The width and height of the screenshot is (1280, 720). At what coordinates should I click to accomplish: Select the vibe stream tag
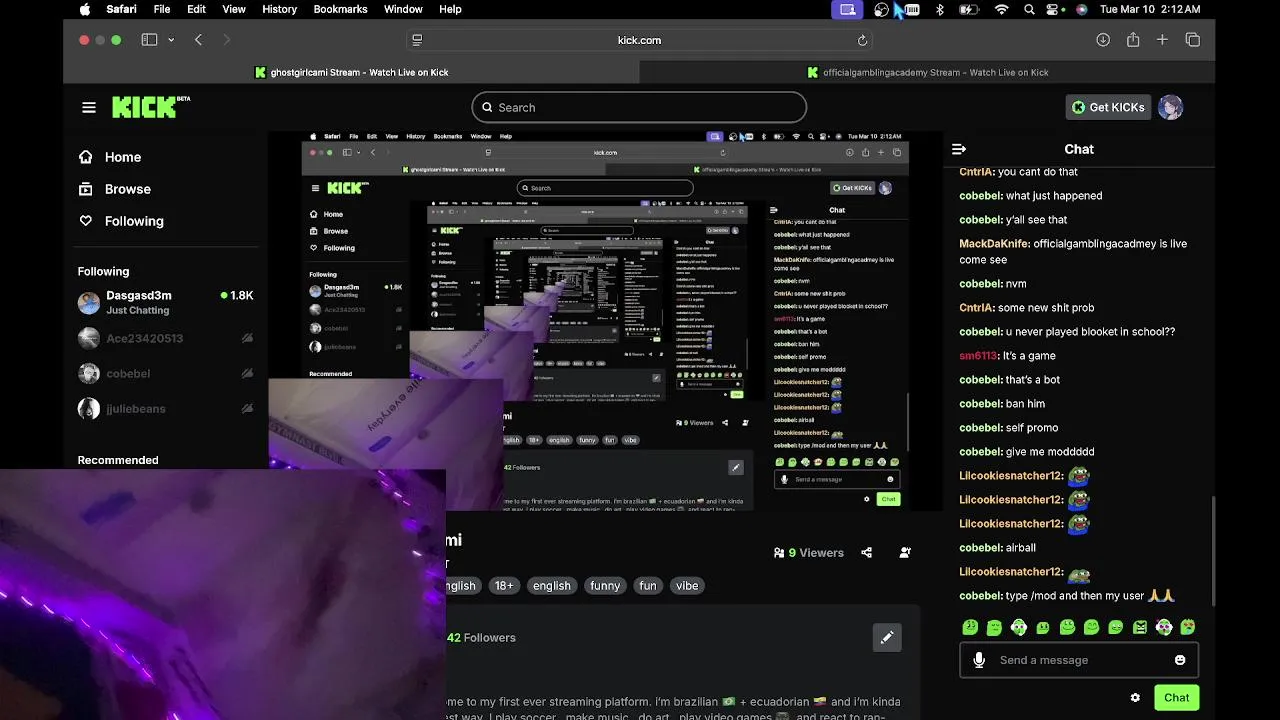687,586
